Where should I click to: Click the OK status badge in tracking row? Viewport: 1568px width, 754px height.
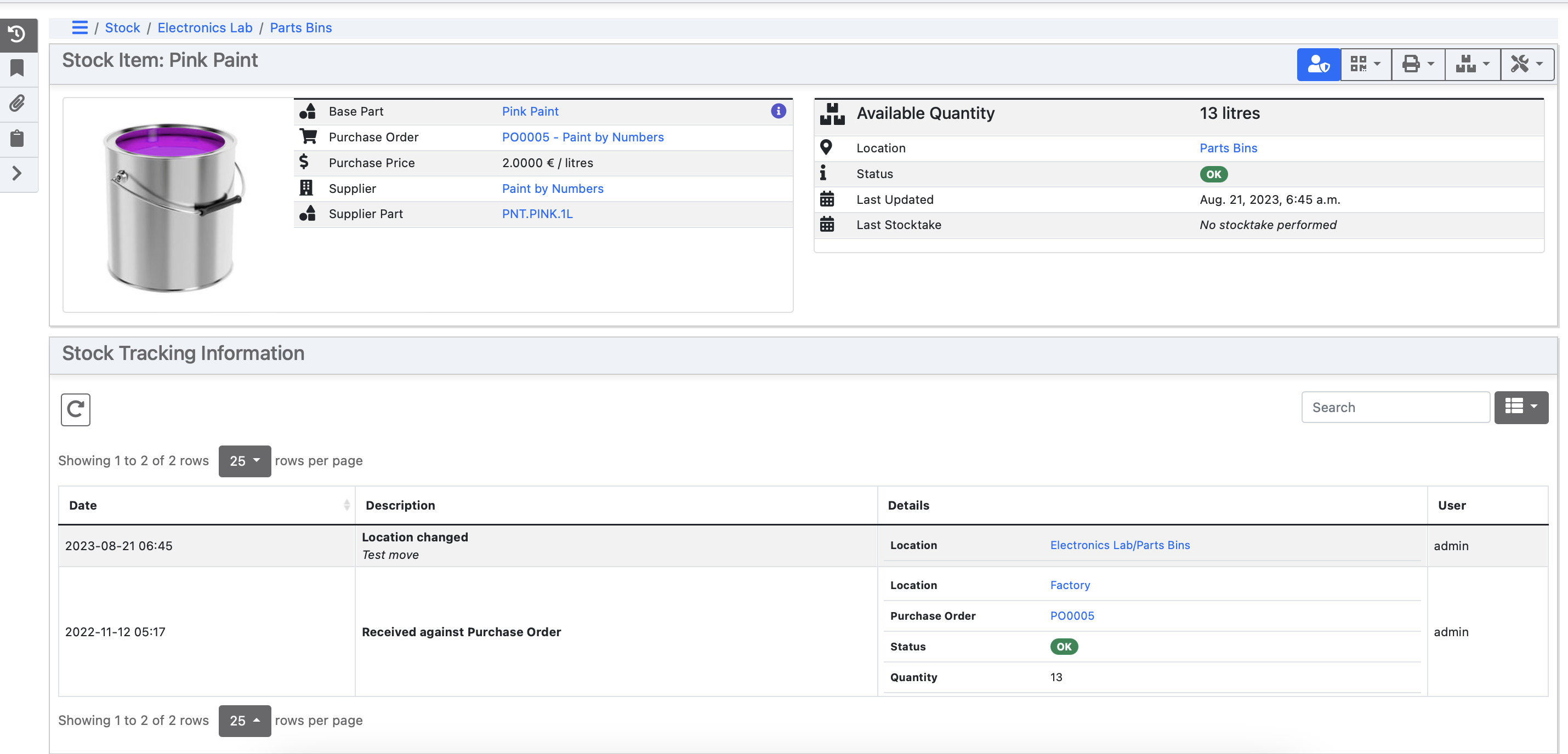[x=1064, y=646]
